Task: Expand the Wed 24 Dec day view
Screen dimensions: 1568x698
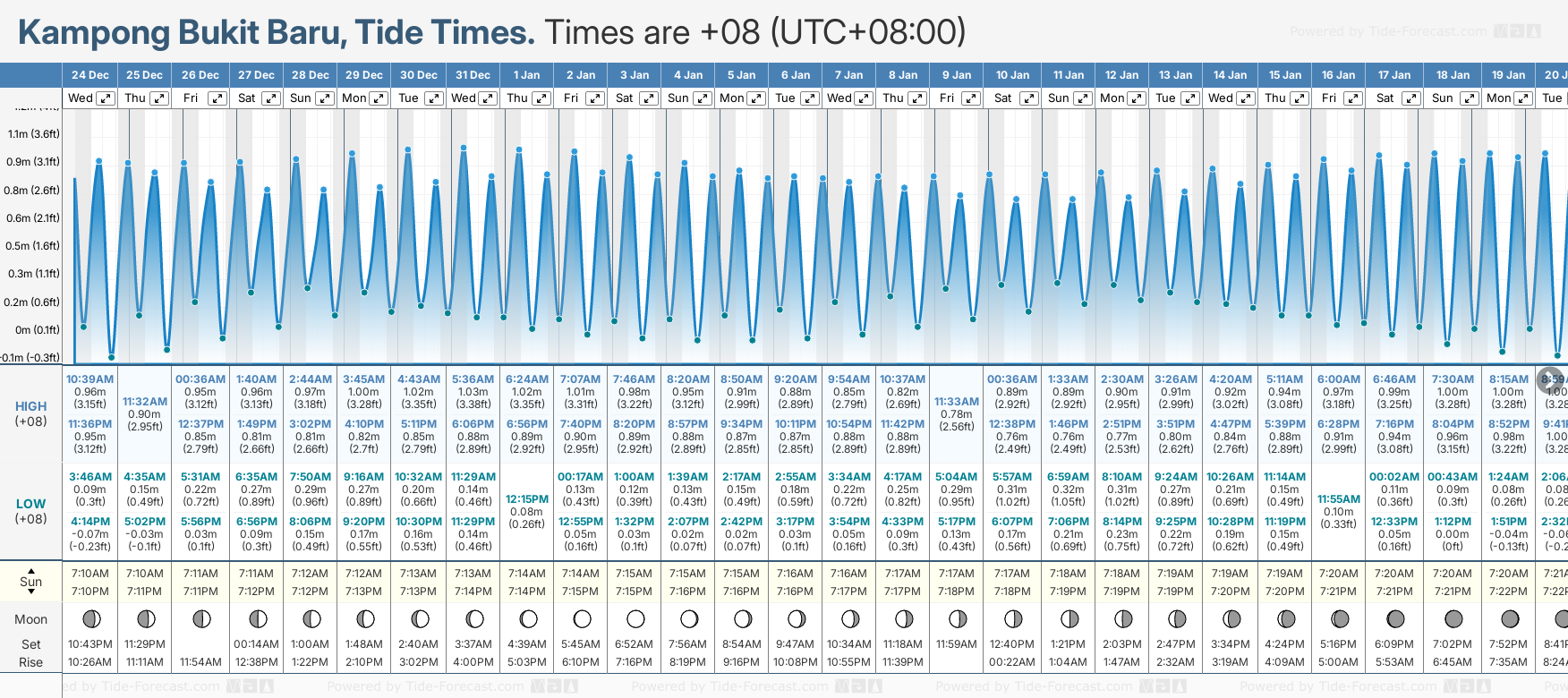Action: click(x=106, y=98)
